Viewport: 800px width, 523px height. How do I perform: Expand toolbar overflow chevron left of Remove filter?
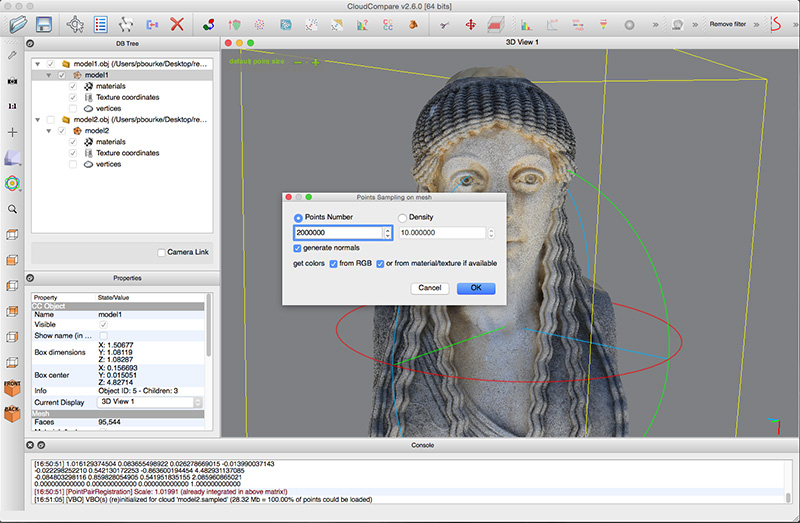click(694, 24)
